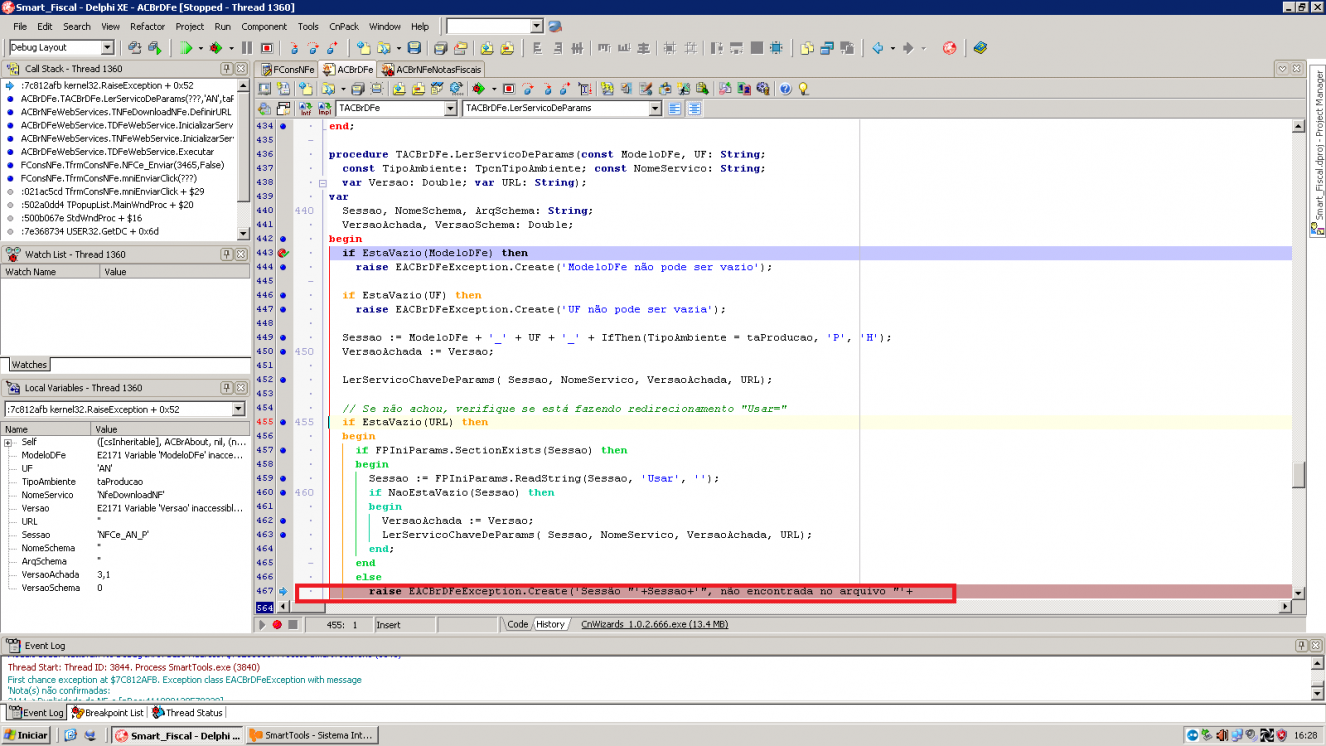Click the Watch Name column header
This screenshot has height=746, width=1326.
point(50,272)
